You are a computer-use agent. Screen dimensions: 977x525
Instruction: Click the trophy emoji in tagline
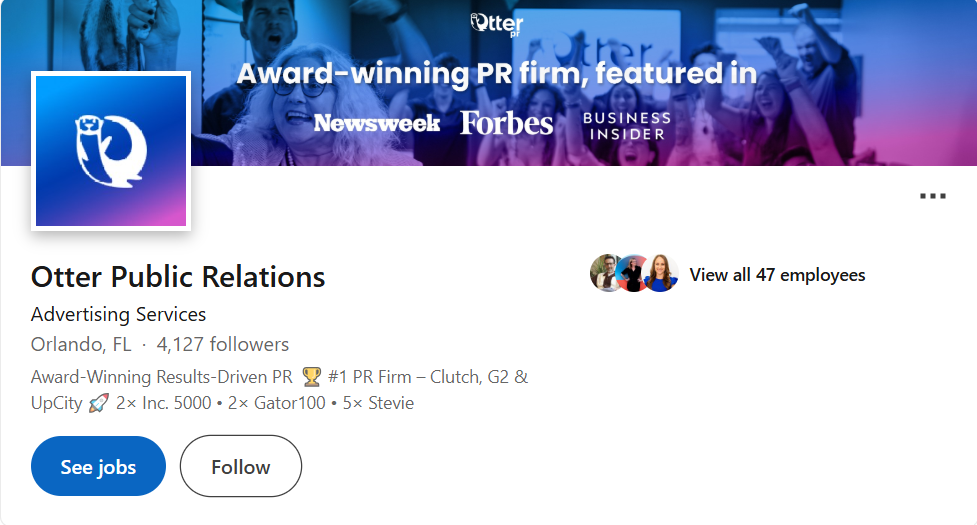click(311, 377)
